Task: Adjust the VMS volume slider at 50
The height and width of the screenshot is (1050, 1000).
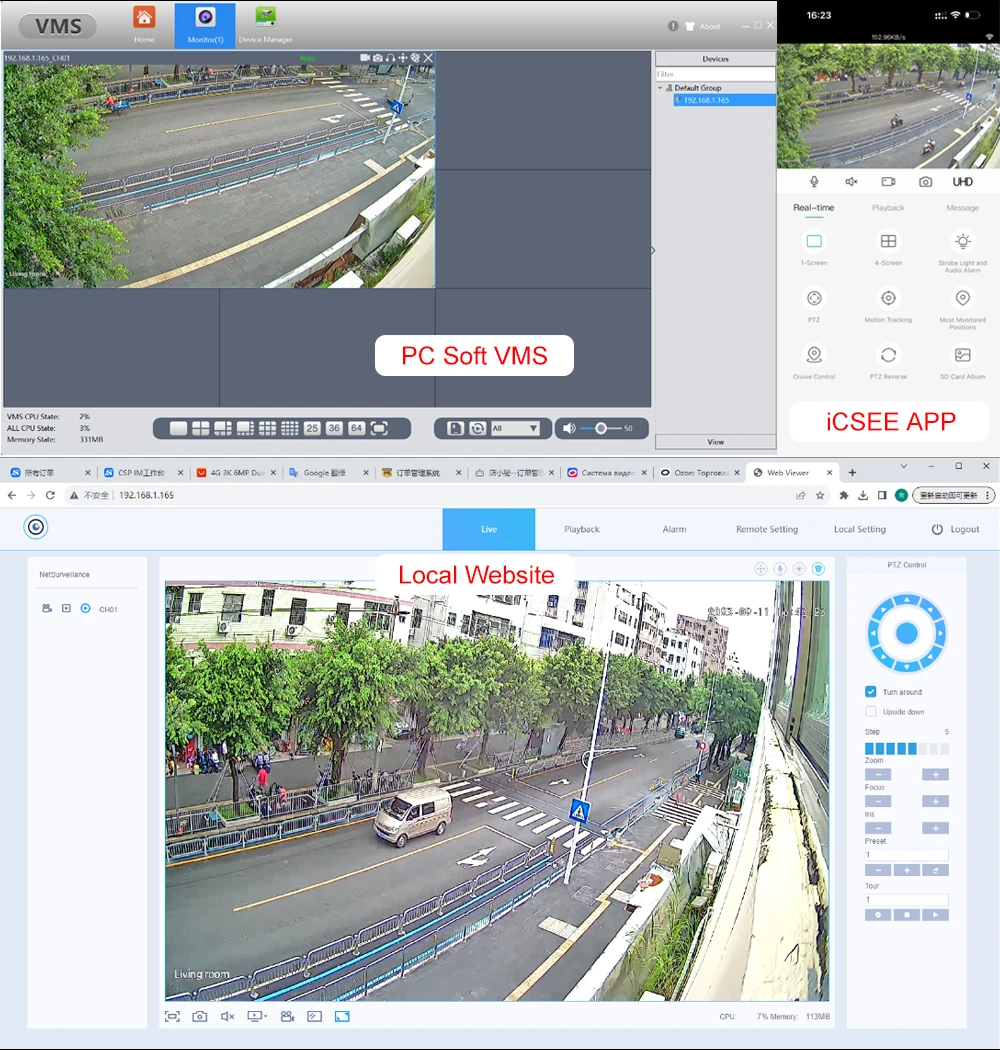Action: [601, 429]
